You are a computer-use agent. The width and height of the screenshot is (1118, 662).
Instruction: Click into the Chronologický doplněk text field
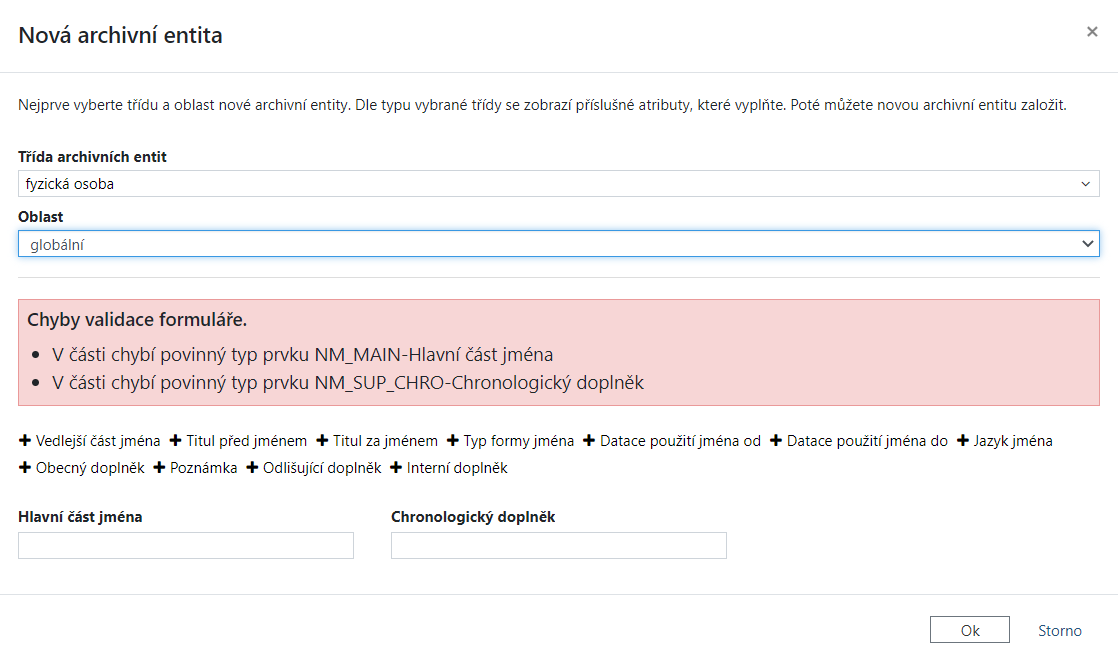coord(558,545)
